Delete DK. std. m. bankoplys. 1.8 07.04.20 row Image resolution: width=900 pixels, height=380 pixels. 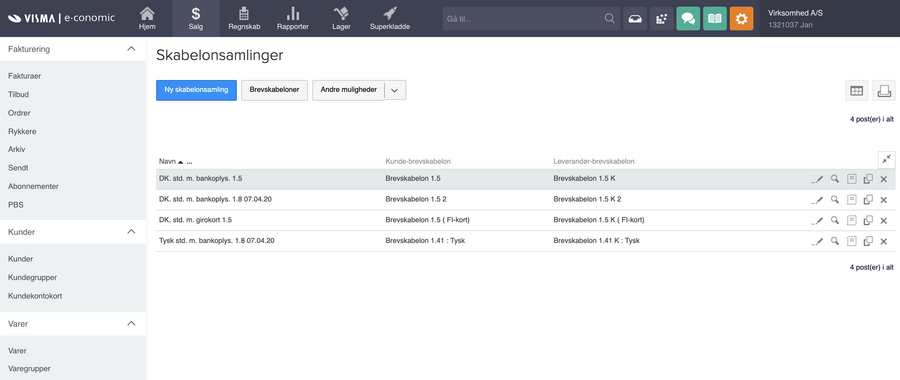click(884, 200)
